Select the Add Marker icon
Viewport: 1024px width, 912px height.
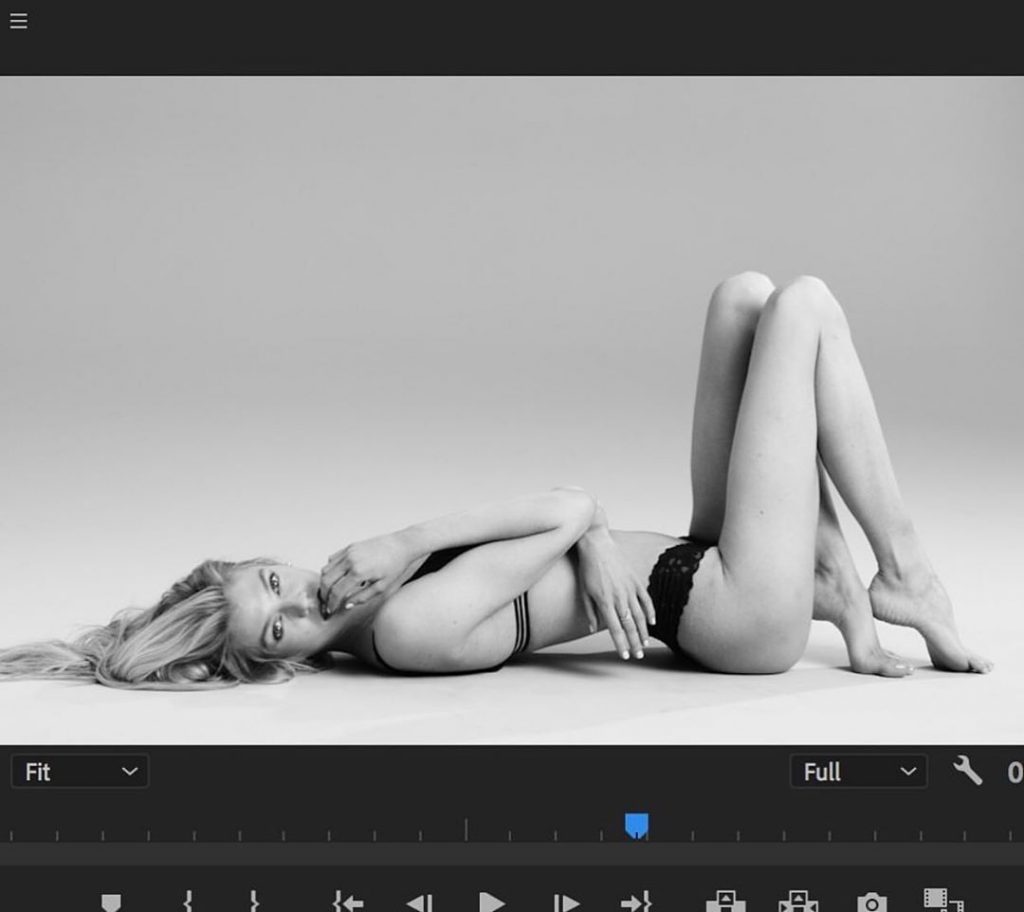pos(112,900)
